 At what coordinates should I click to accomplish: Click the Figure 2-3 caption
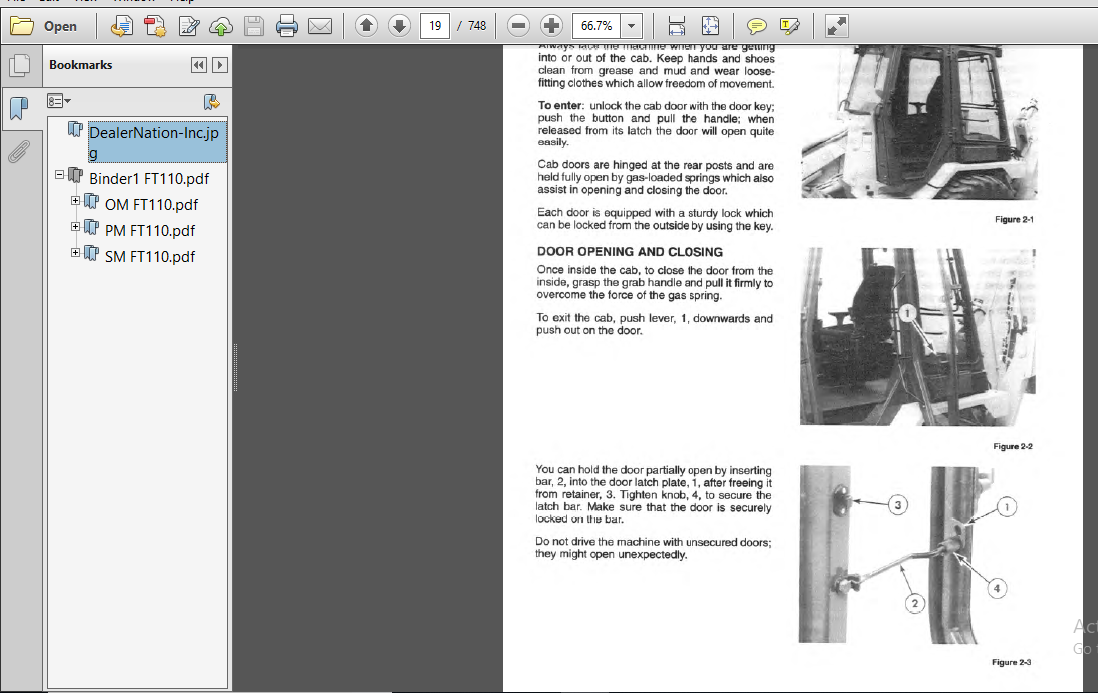coord(1011,662)
